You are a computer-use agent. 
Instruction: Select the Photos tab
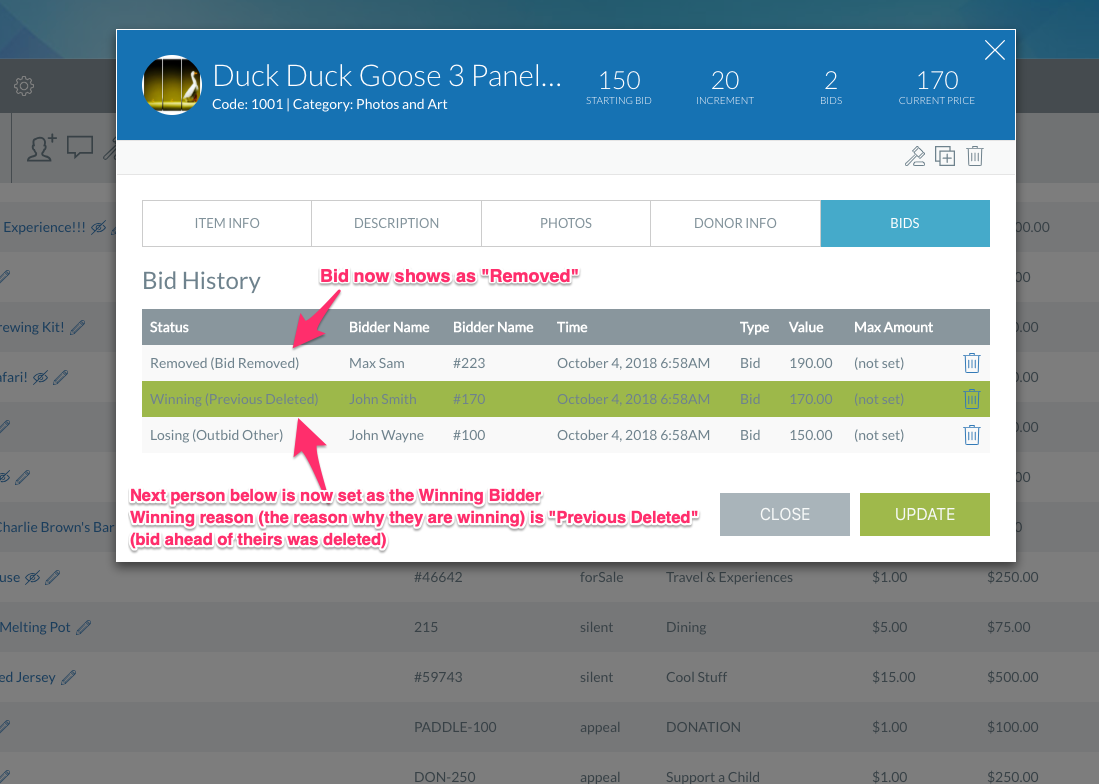tap(566, 223)
